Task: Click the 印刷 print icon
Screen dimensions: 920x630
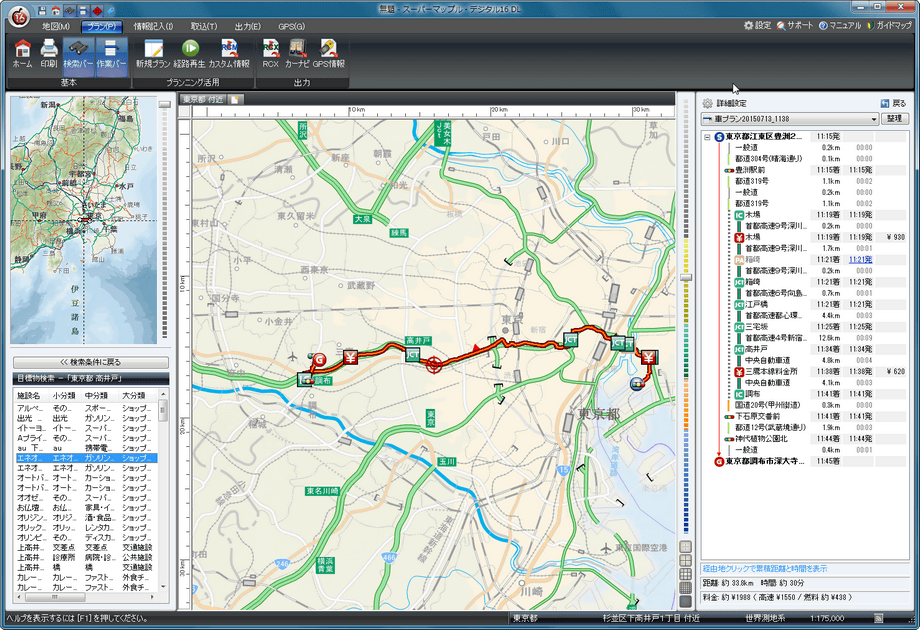Action: click(49, 54)
